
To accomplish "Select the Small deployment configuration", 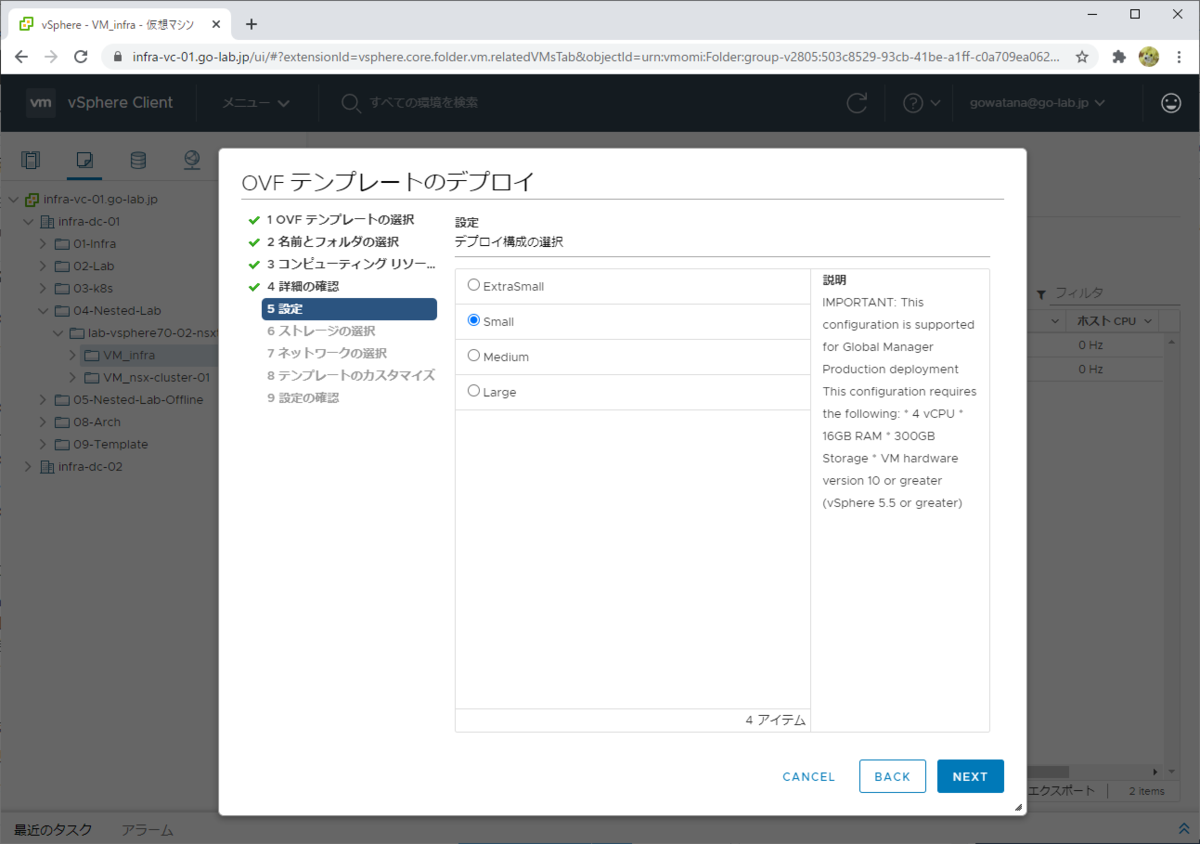I will coord(474,321).
